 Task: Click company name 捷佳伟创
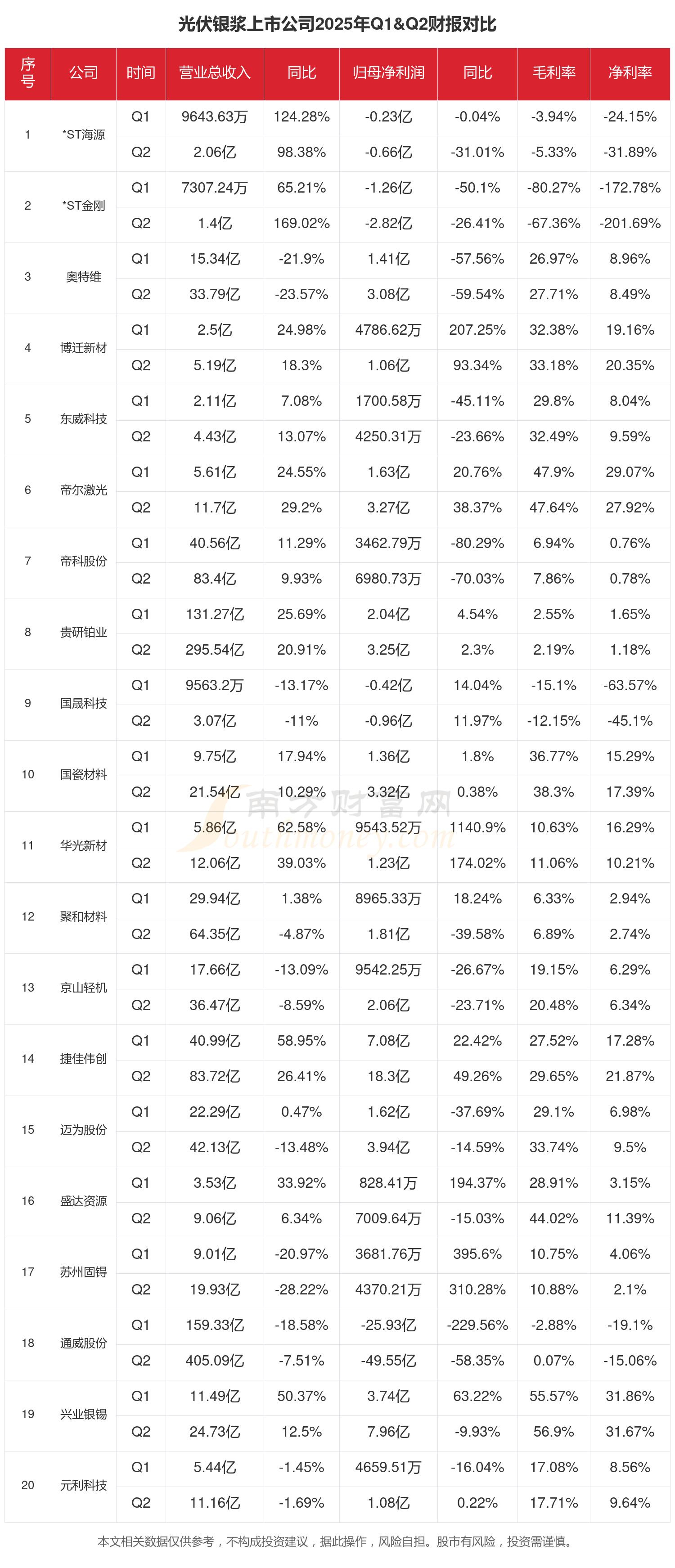(x=83, y=1059)
